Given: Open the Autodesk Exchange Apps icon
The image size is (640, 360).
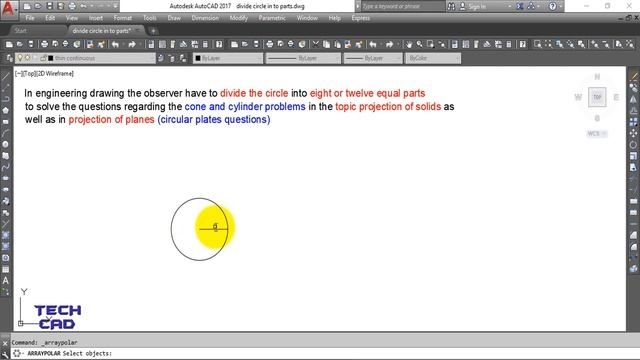Looking at the screenshot, I should (x=520, y=7).
